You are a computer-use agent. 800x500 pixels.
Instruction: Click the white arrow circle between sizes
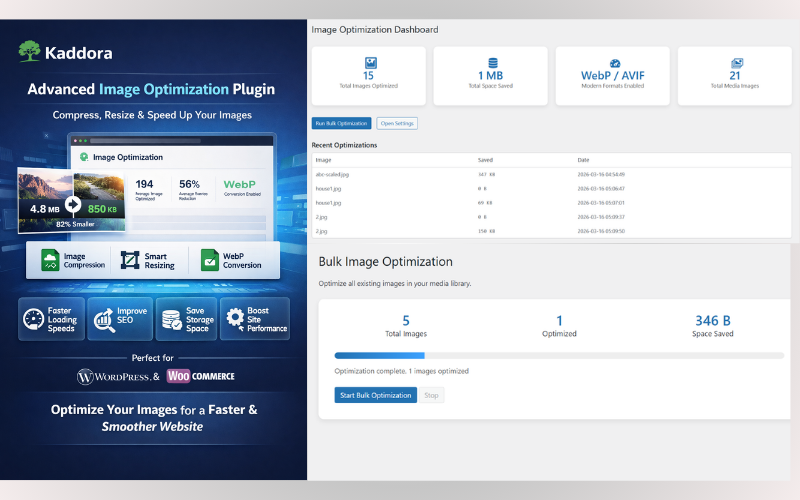point(73,205)
